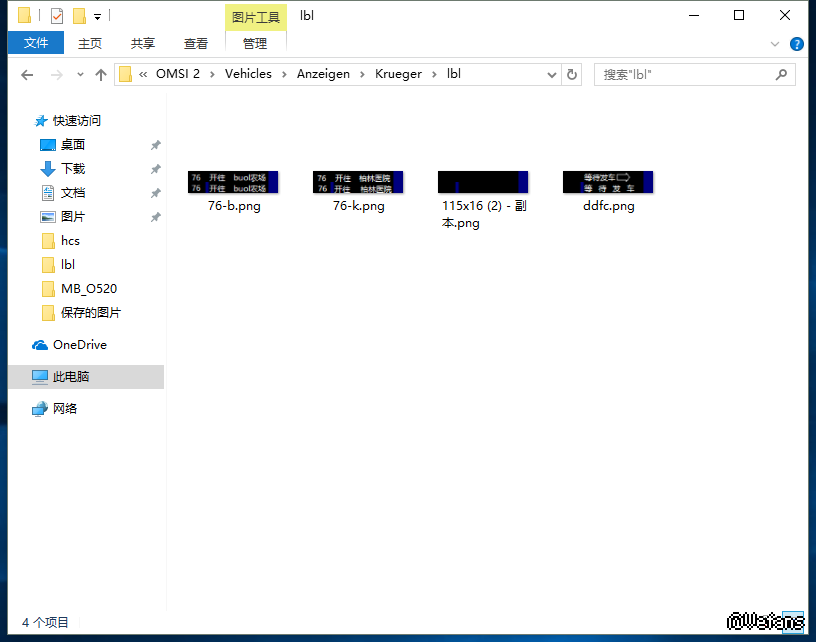Viewport: 816px width, 642px height.
Task: Expand subfolders arrow after Vehicles
Action: pyautogui.click(x=284, y=74)
